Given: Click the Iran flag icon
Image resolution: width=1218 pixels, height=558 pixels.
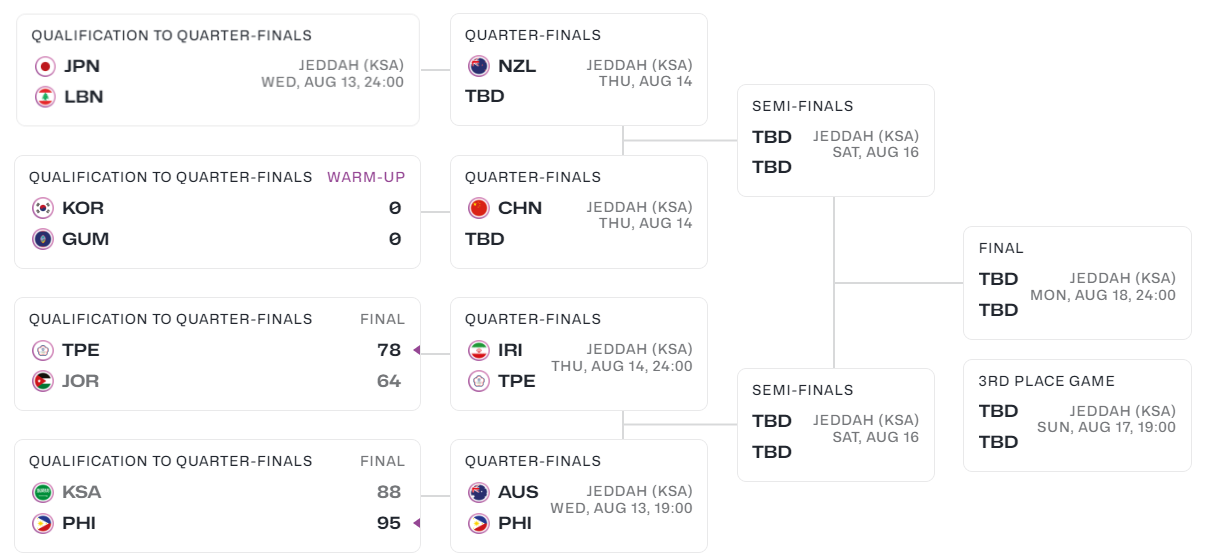Looking at the screenshot, I should click(479, 350).
